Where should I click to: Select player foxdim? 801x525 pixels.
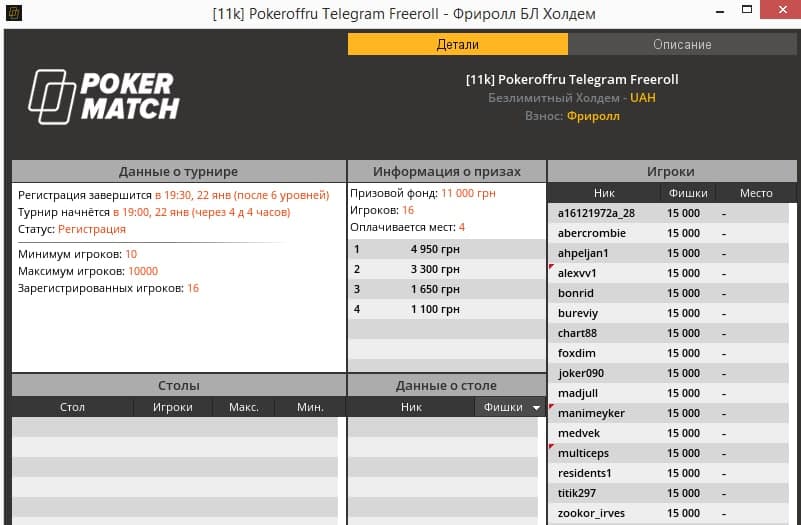[x=668, y=353]
